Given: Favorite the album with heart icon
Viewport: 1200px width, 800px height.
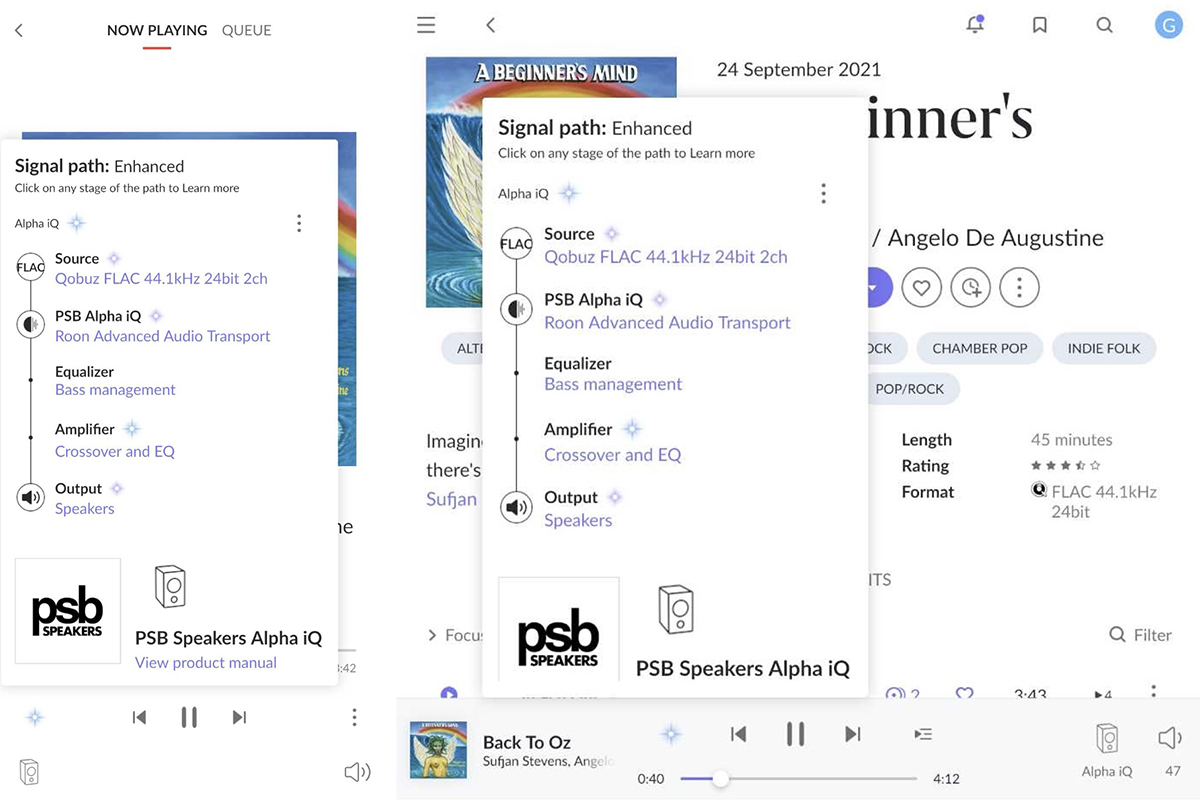Looking at the screenshot, I should 922,288.
